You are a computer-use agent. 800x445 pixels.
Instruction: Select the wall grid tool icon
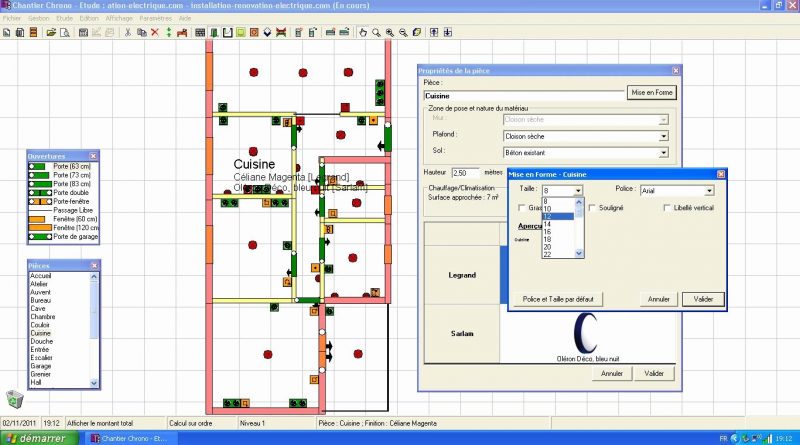(200, 32)
